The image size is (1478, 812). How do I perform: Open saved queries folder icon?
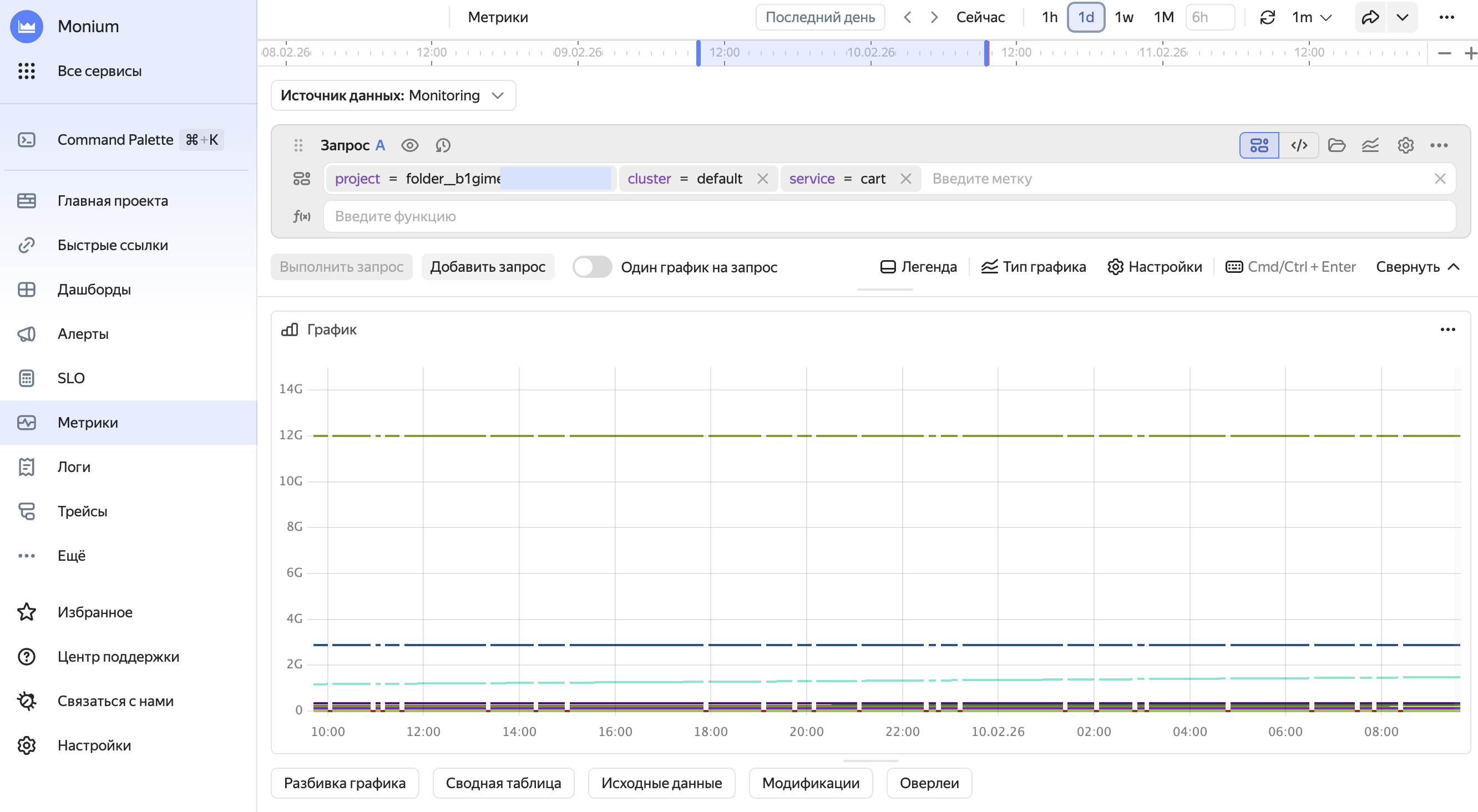coord(1337,146)
